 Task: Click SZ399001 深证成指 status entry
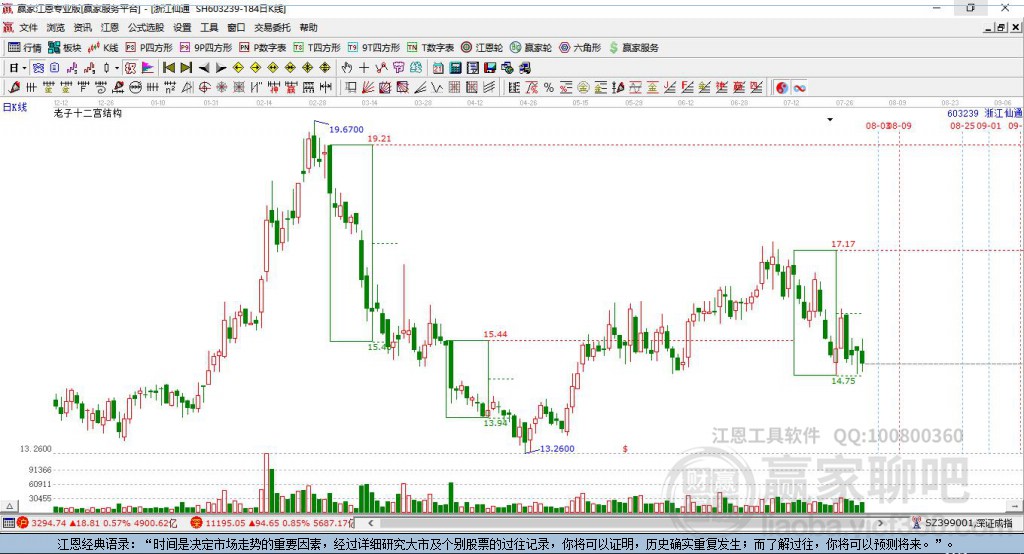pos(963,523)
